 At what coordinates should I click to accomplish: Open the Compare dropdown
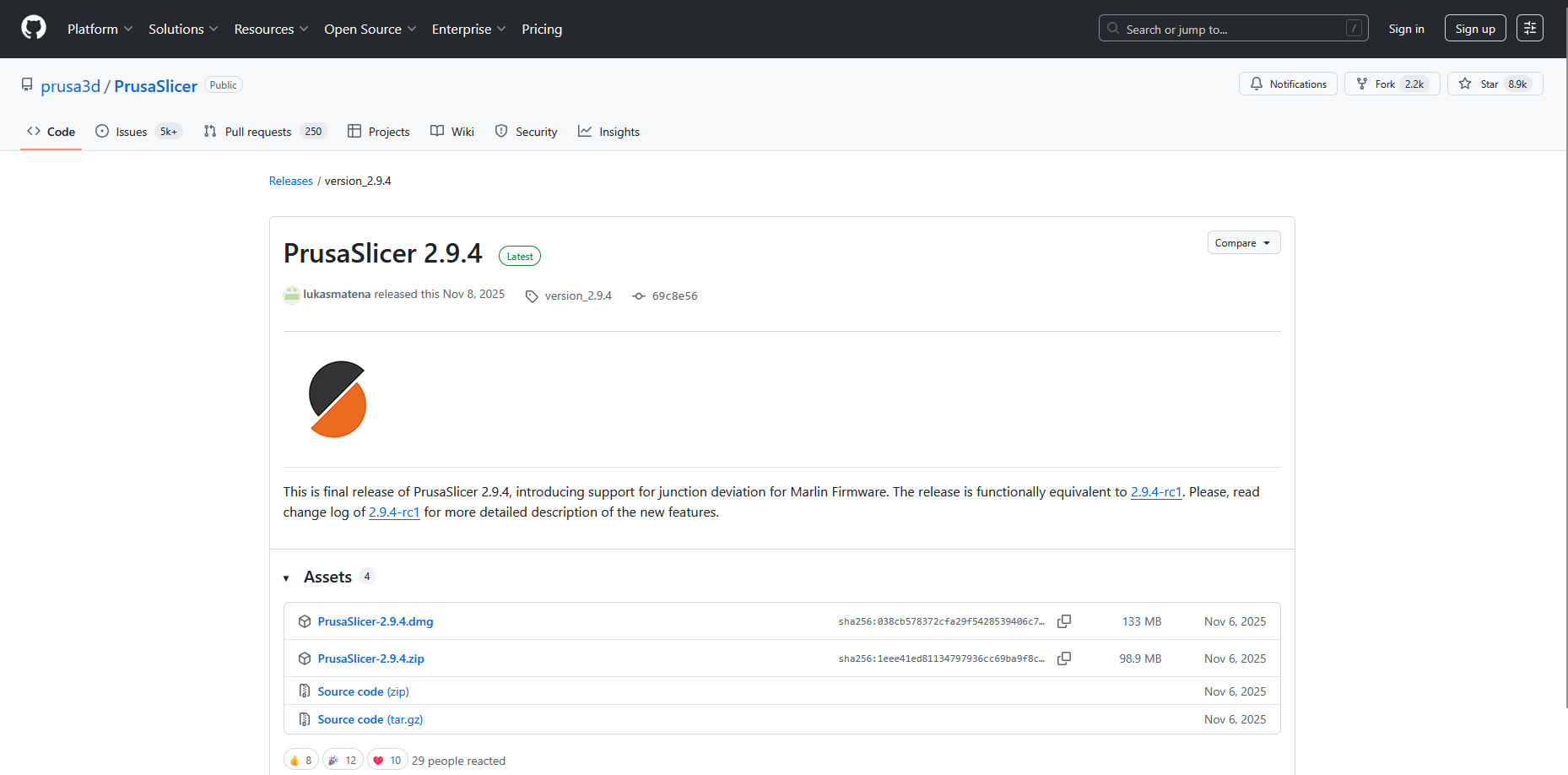pos(1244,242)
